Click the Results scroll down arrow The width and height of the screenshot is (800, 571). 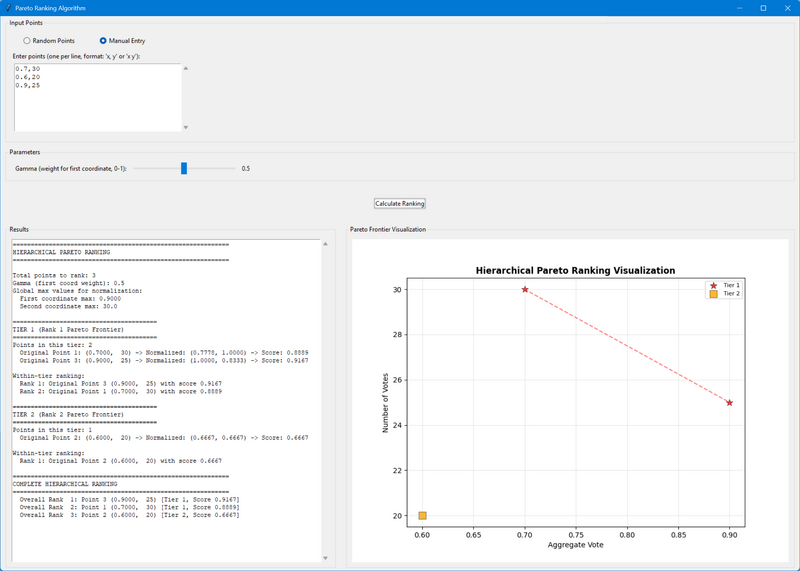pyautogui.click(x=326, y=558)
